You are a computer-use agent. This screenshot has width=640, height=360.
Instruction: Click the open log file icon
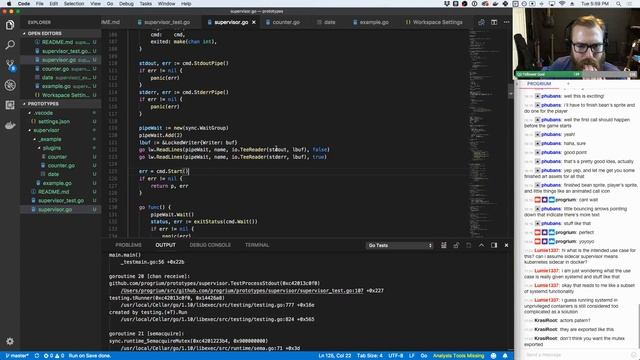point(469,245)
